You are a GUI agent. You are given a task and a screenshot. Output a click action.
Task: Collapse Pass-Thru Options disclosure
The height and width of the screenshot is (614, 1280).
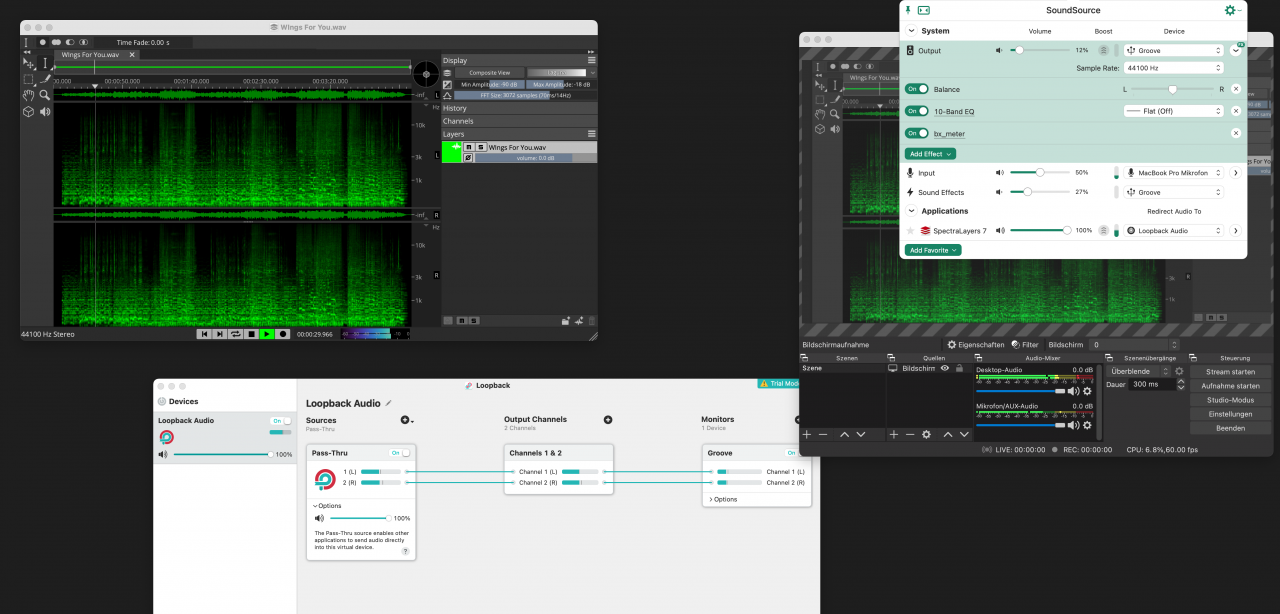pyautogui.click(x=327, y=506)
